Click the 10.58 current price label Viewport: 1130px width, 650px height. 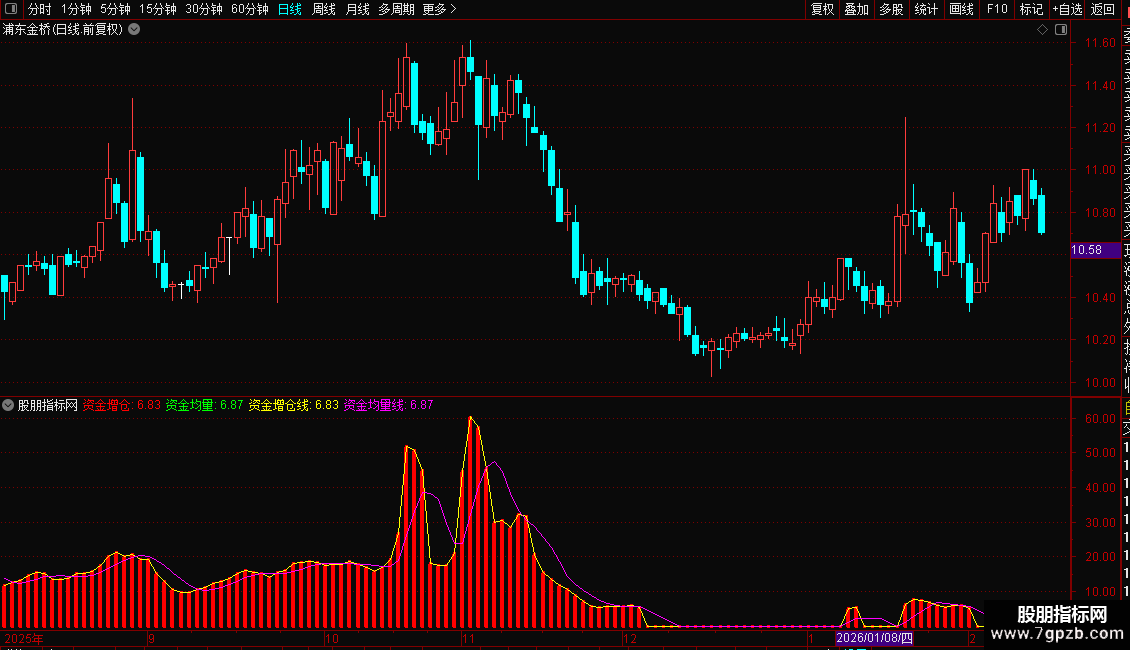pyautogui.click(x=1095, y=250)
